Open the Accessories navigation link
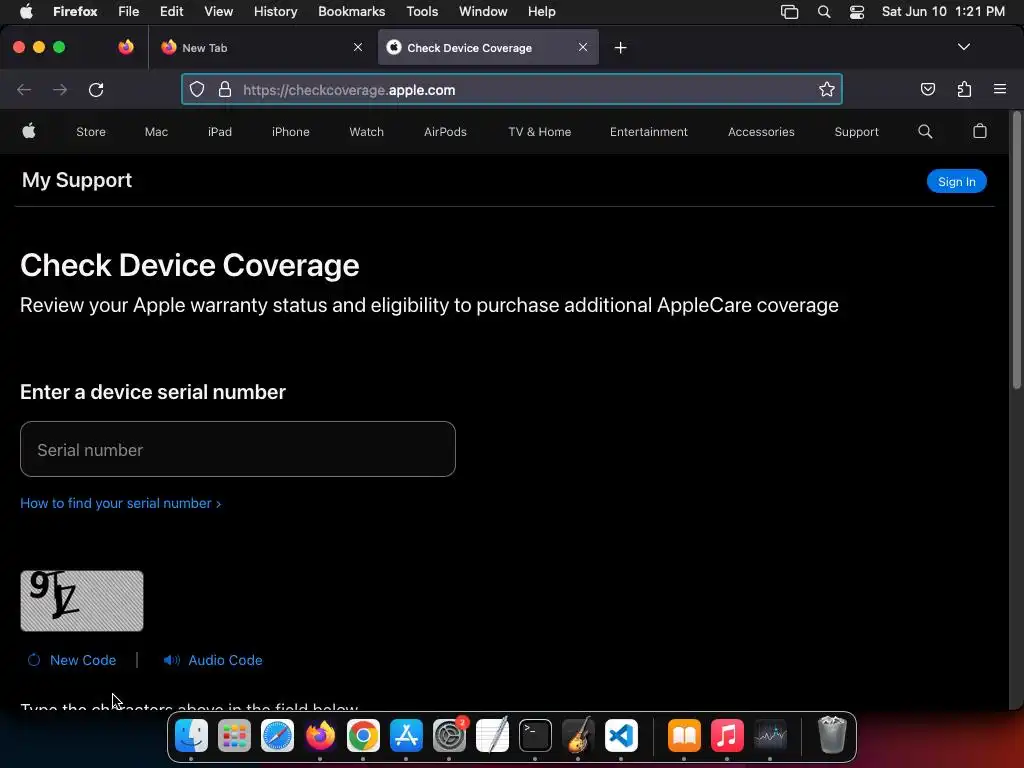This screenshot has width=1024, height=768. [x=761, y=132]
